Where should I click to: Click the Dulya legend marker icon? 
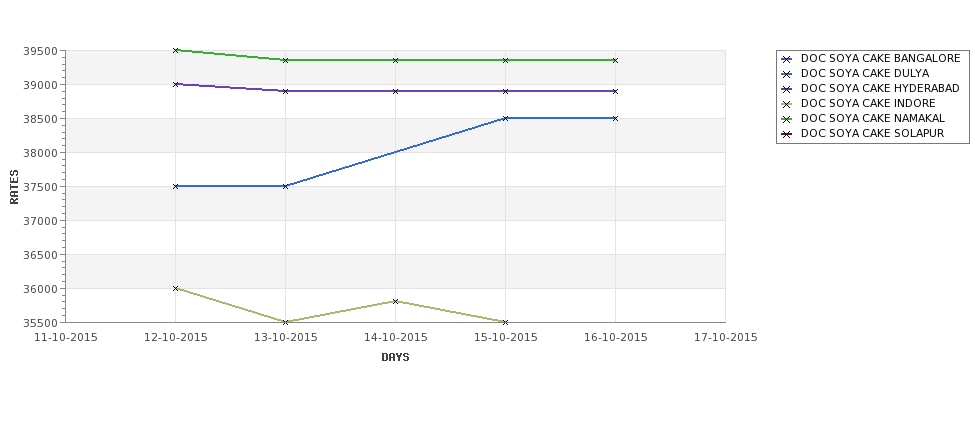pos(787,74)
